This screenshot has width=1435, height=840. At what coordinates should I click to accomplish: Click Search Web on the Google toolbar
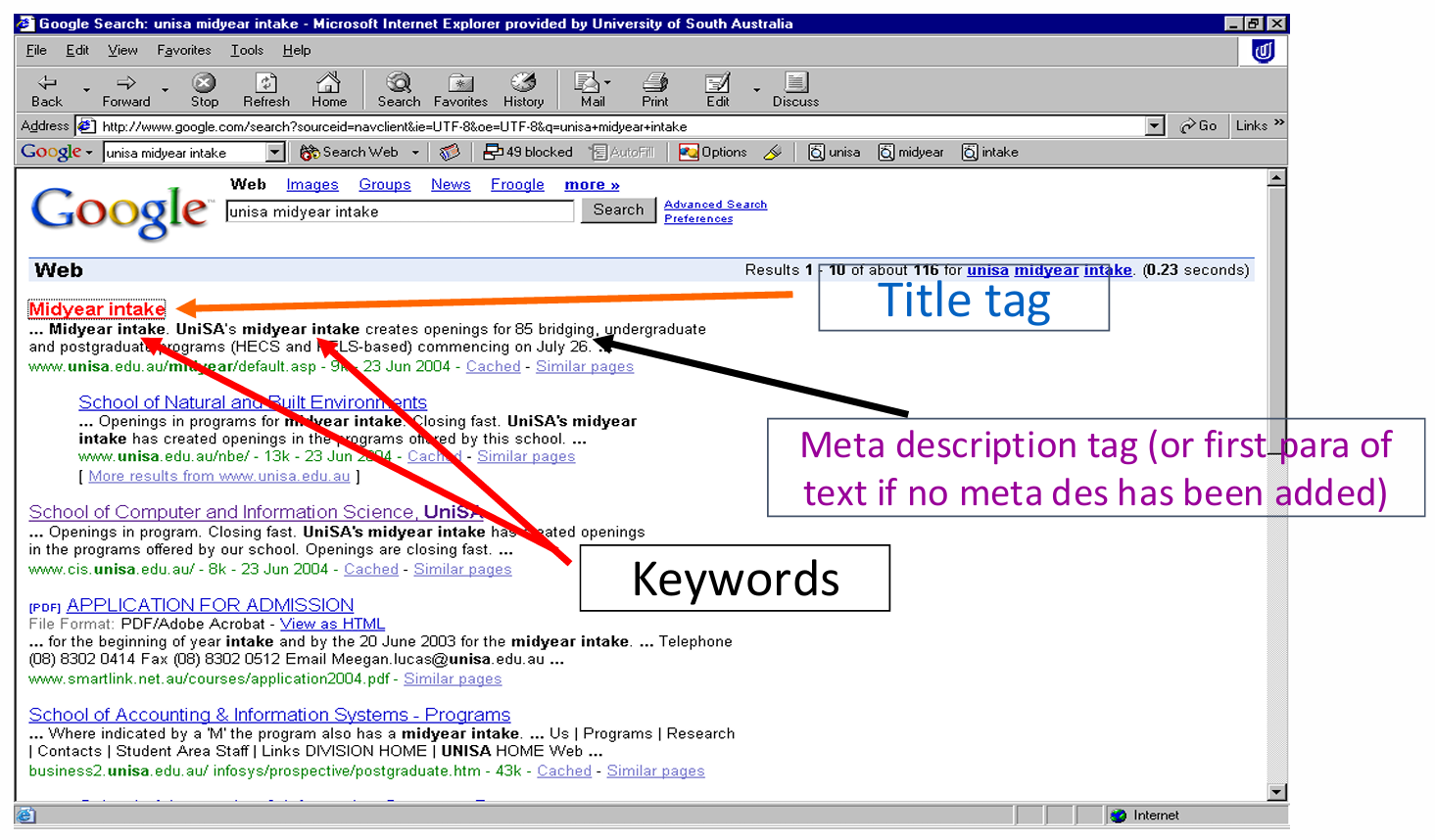[x=350, y=152]
